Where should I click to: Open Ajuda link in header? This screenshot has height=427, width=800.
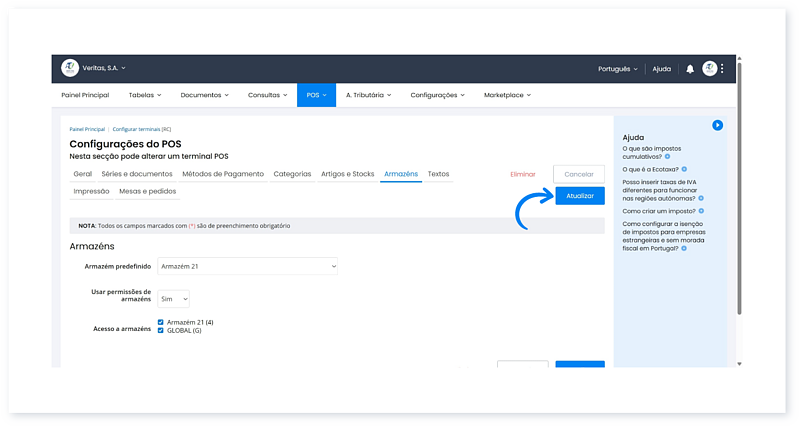click(x=662, y=69)
